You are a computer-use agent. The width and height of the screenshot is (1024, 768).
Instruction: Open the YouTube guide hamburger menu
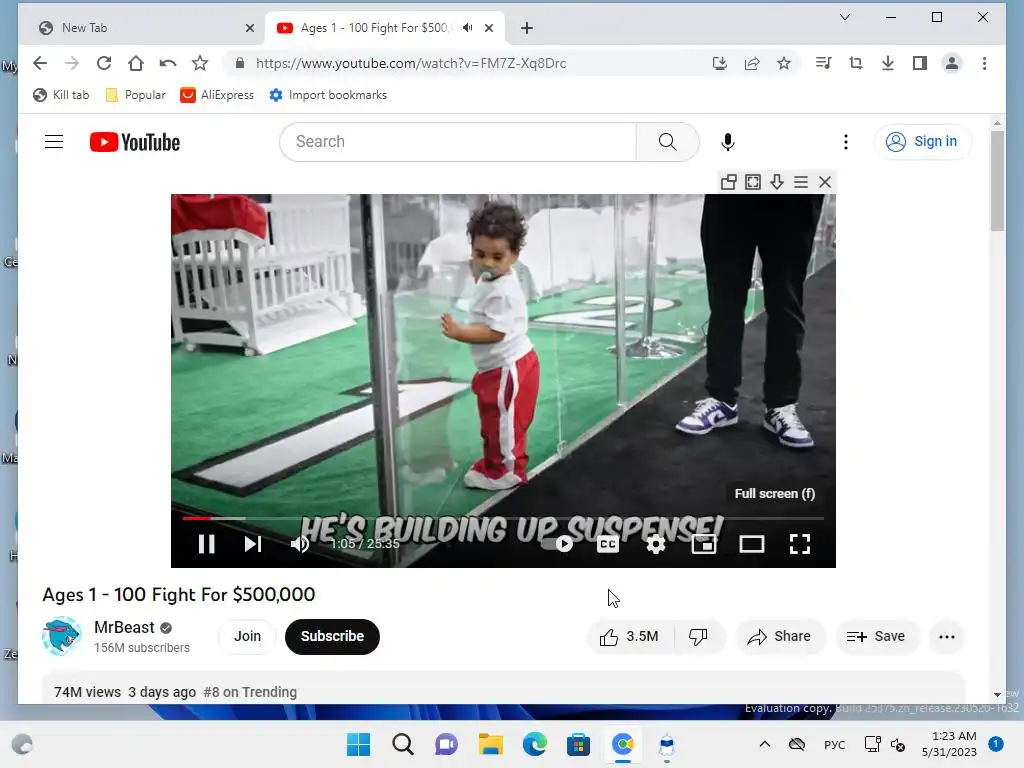tap(54, 142)
